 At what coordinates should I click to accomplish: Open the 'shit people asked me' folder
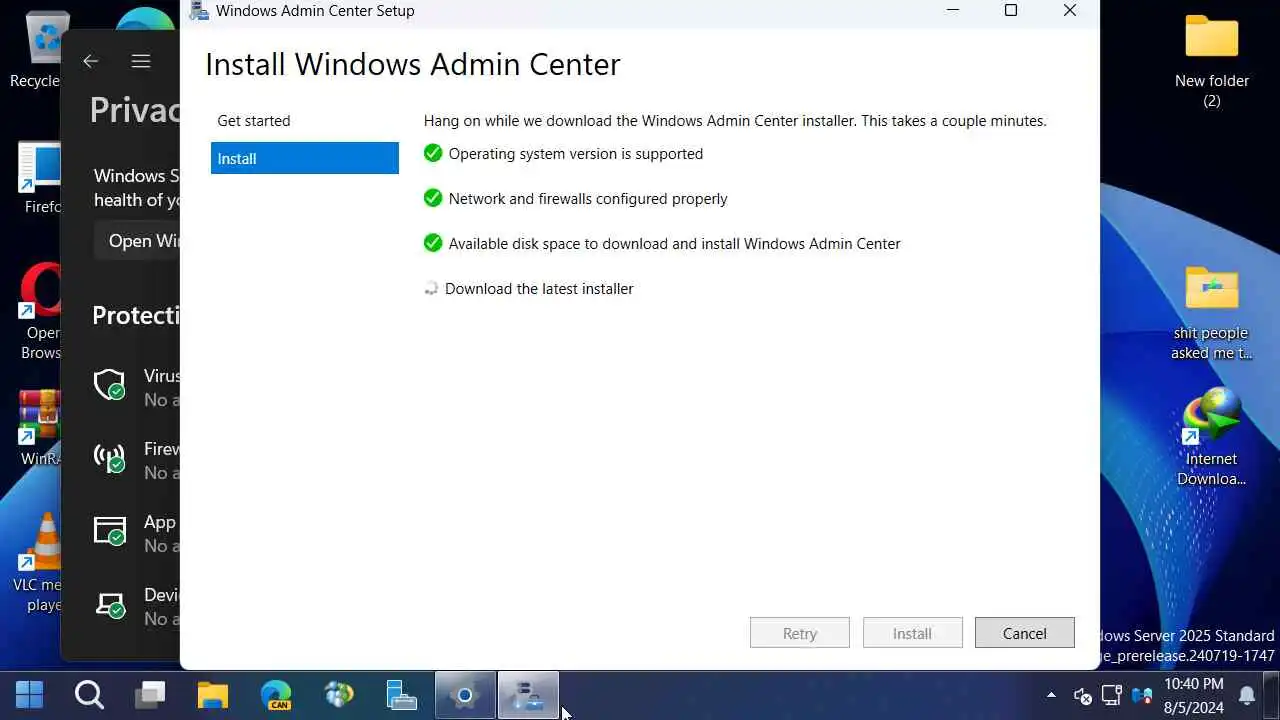pyautogui.click(x=1212, y=312)
